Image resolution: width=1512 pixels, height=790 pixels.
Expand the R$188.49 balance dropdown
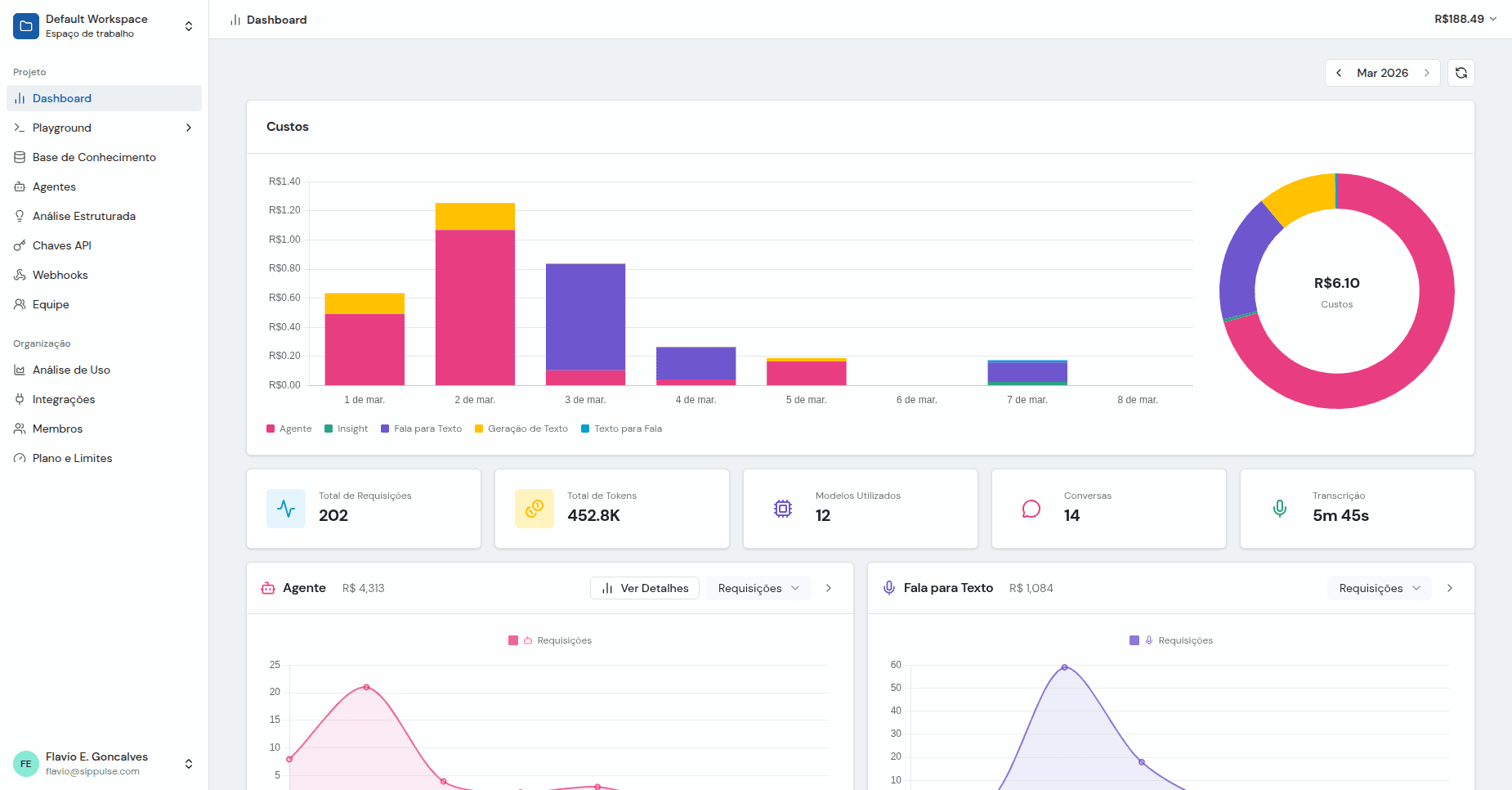tap(1465, 19)
